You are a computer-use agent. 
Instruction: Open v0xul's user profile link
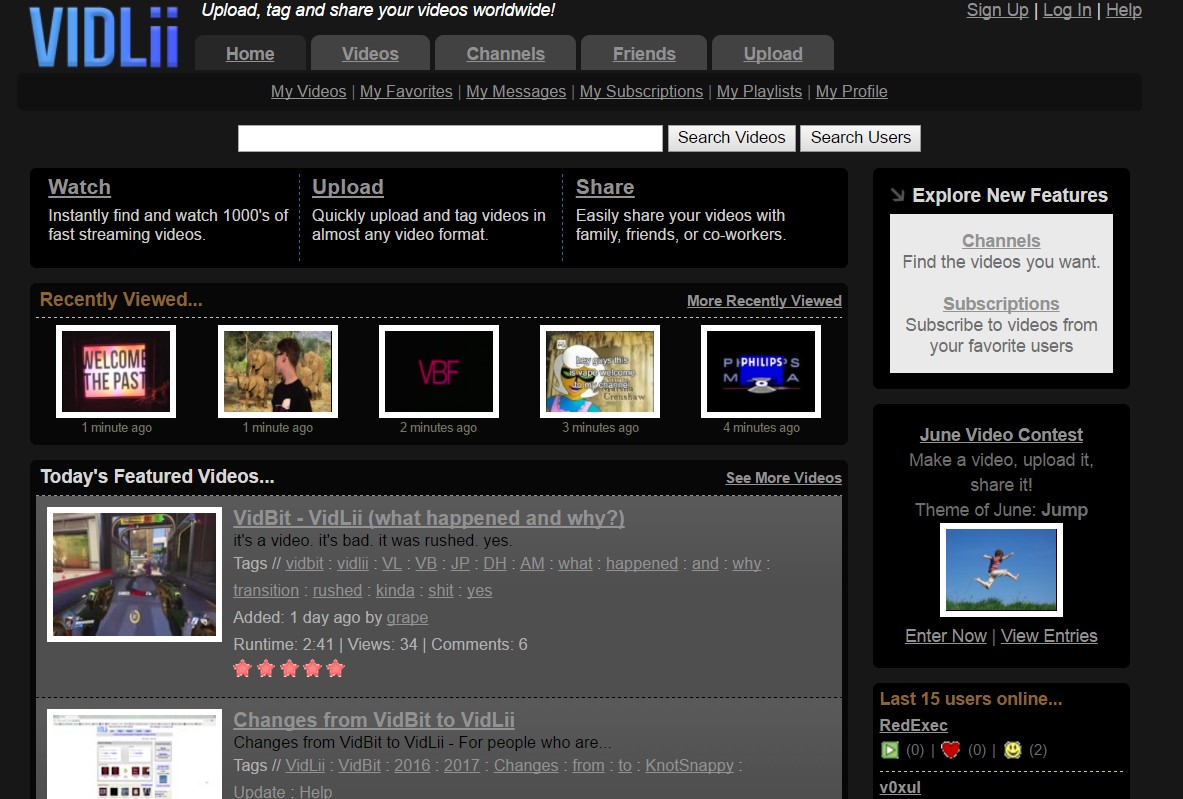point(900,787)
